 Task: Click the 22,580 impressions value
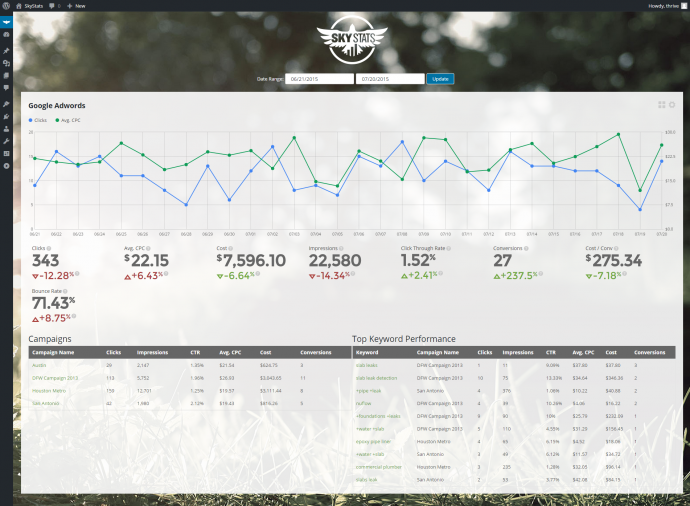[335, 260]
